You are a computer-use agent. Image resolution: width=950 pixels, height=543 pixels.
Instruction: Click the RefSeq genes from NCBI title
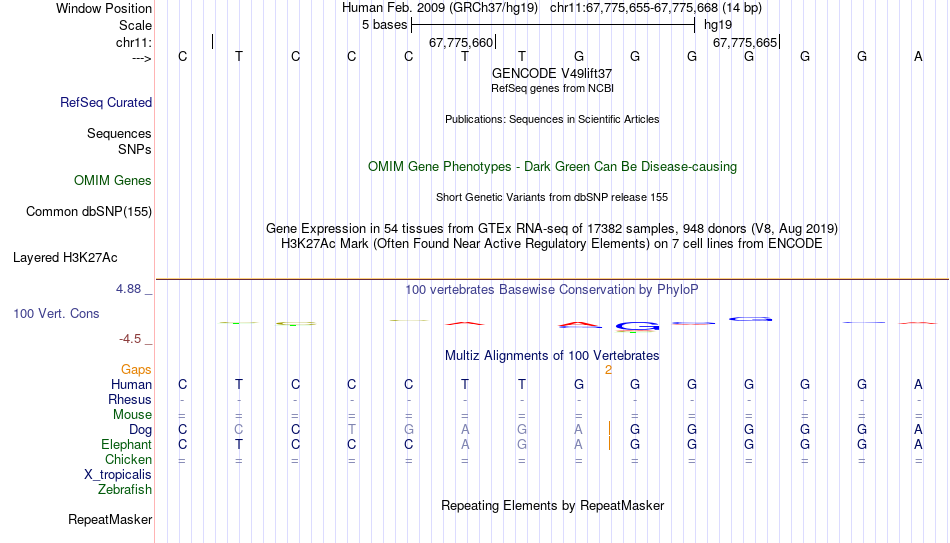pyautogui.click(x=552, y=88)
